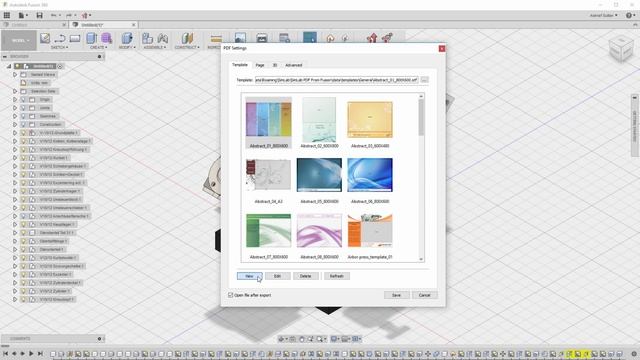
Task: Toggle lightbulb visibility for Construction folder
Action: [x=23, y=124]
